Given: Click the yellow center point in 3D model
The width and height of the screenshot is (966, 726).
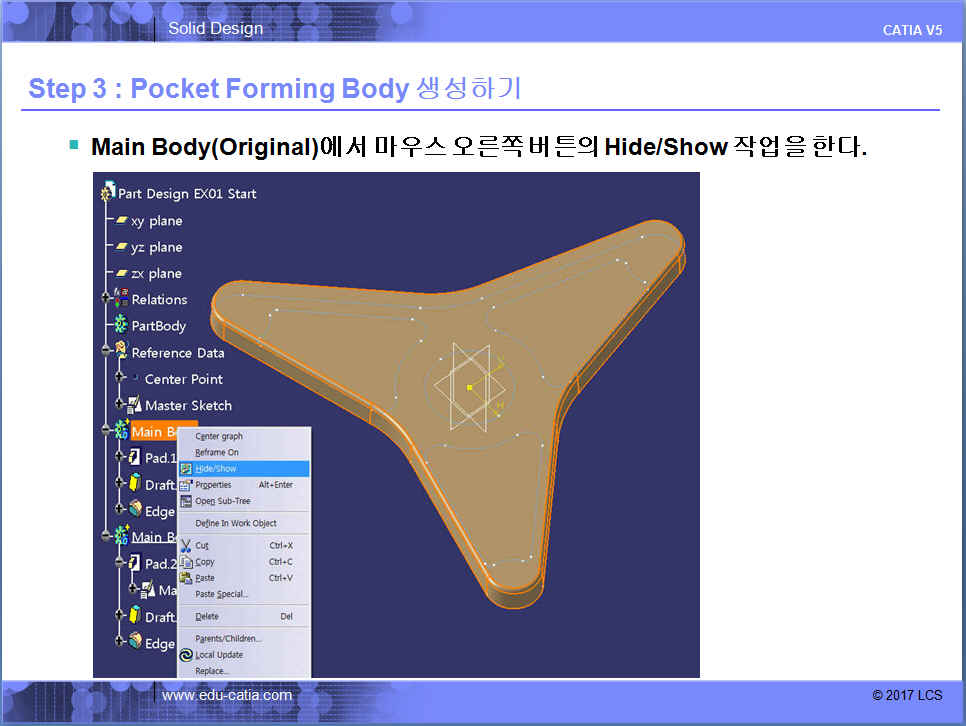Looking at the screenshot, I should pyautogui.click(x=469, y=386).
